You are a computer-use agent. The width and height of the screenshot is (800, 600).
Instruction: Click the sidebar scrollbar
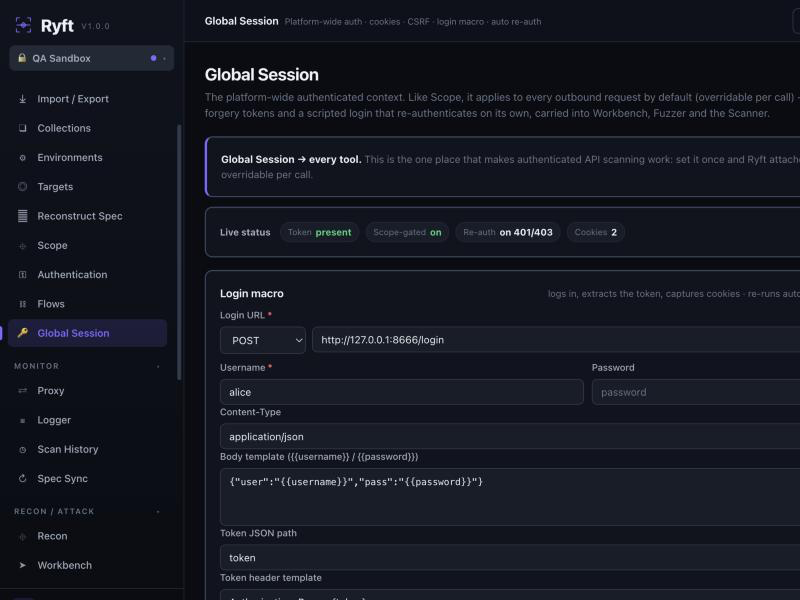(x=179, y=253)
